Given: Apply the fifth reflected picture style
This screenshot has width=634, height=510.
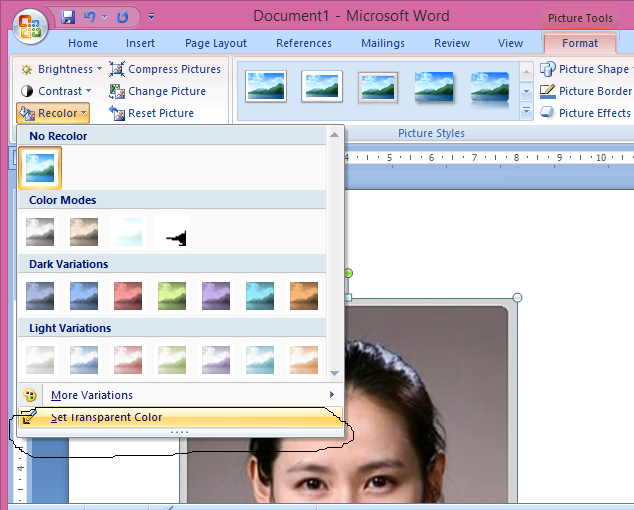Looking at the screenshot, I should pos(490,88).
